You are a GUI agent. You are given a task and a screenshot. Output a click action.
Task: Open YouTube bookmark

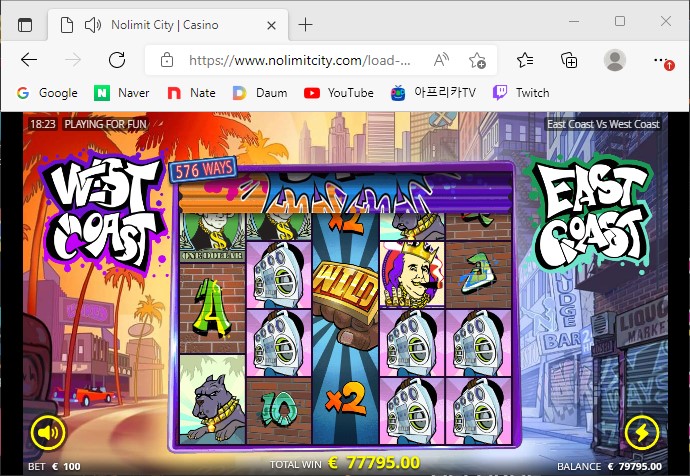coord(339,93)
